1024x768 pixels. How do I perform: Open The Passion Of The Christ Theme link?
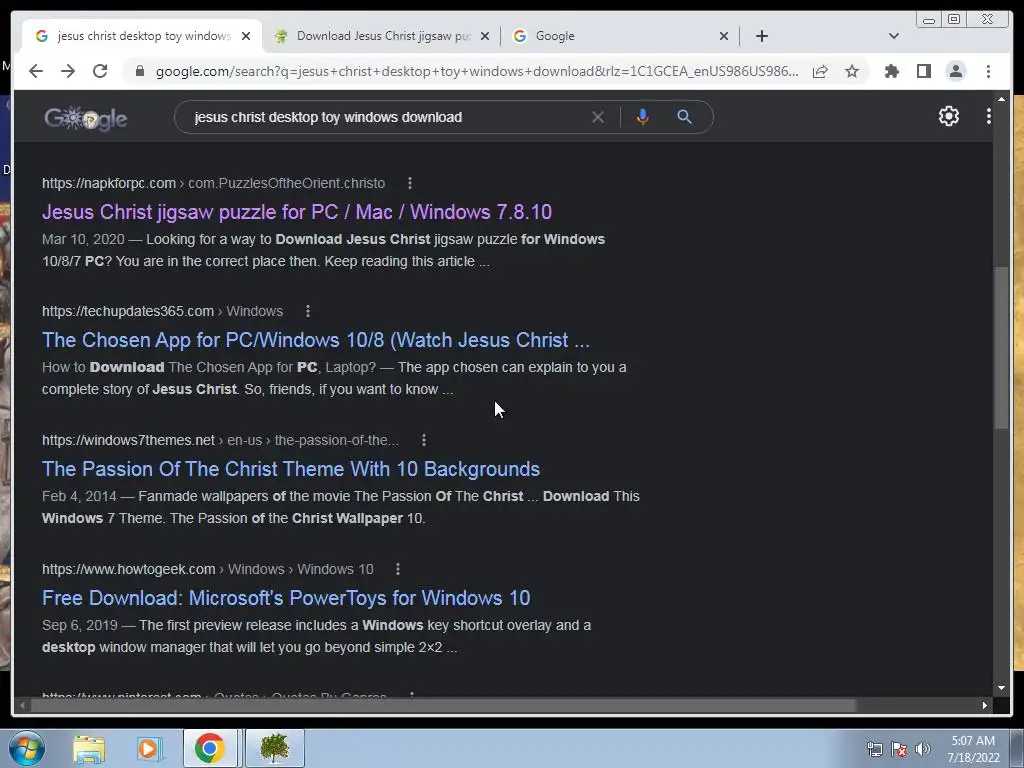(x=291, y=469)
